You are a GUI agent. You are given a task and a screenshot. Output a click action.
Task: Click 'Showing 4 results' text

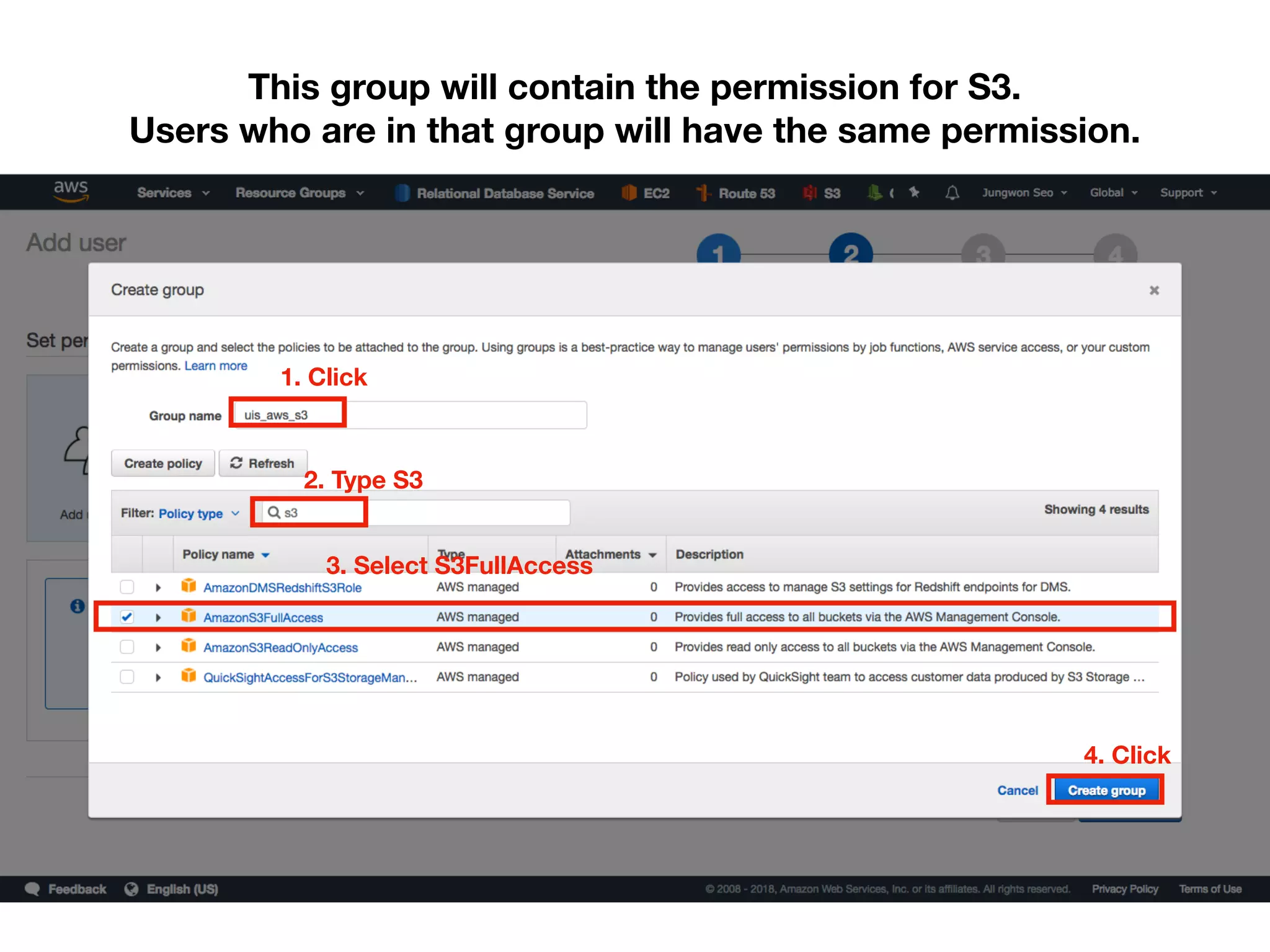coord(1096,509)
